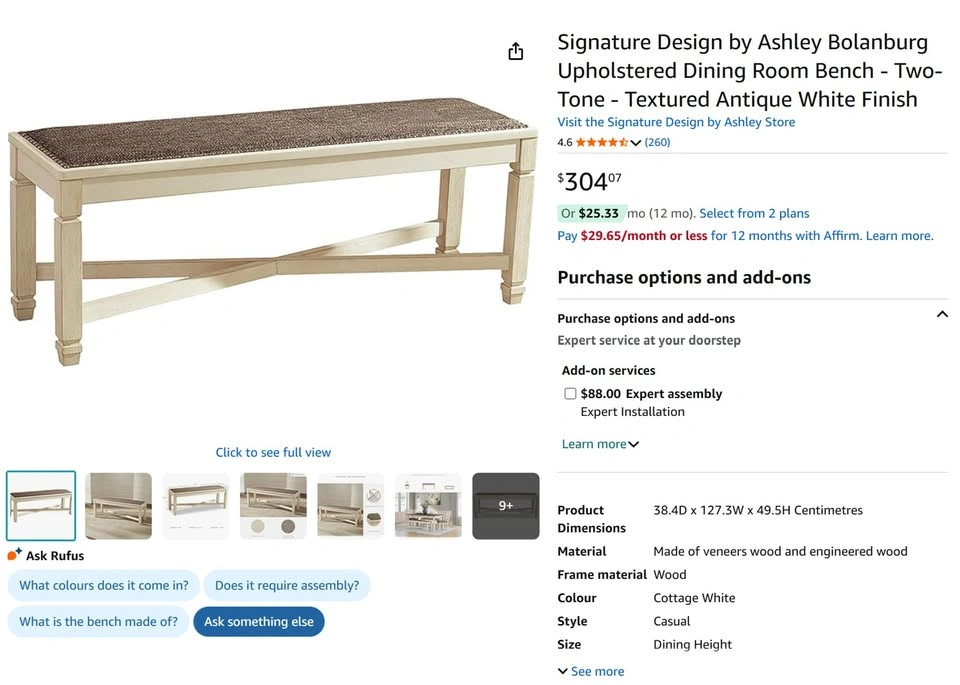Expand See more product details
The image size is (960, 685).
pyautogui.click(x=591, y=671)
